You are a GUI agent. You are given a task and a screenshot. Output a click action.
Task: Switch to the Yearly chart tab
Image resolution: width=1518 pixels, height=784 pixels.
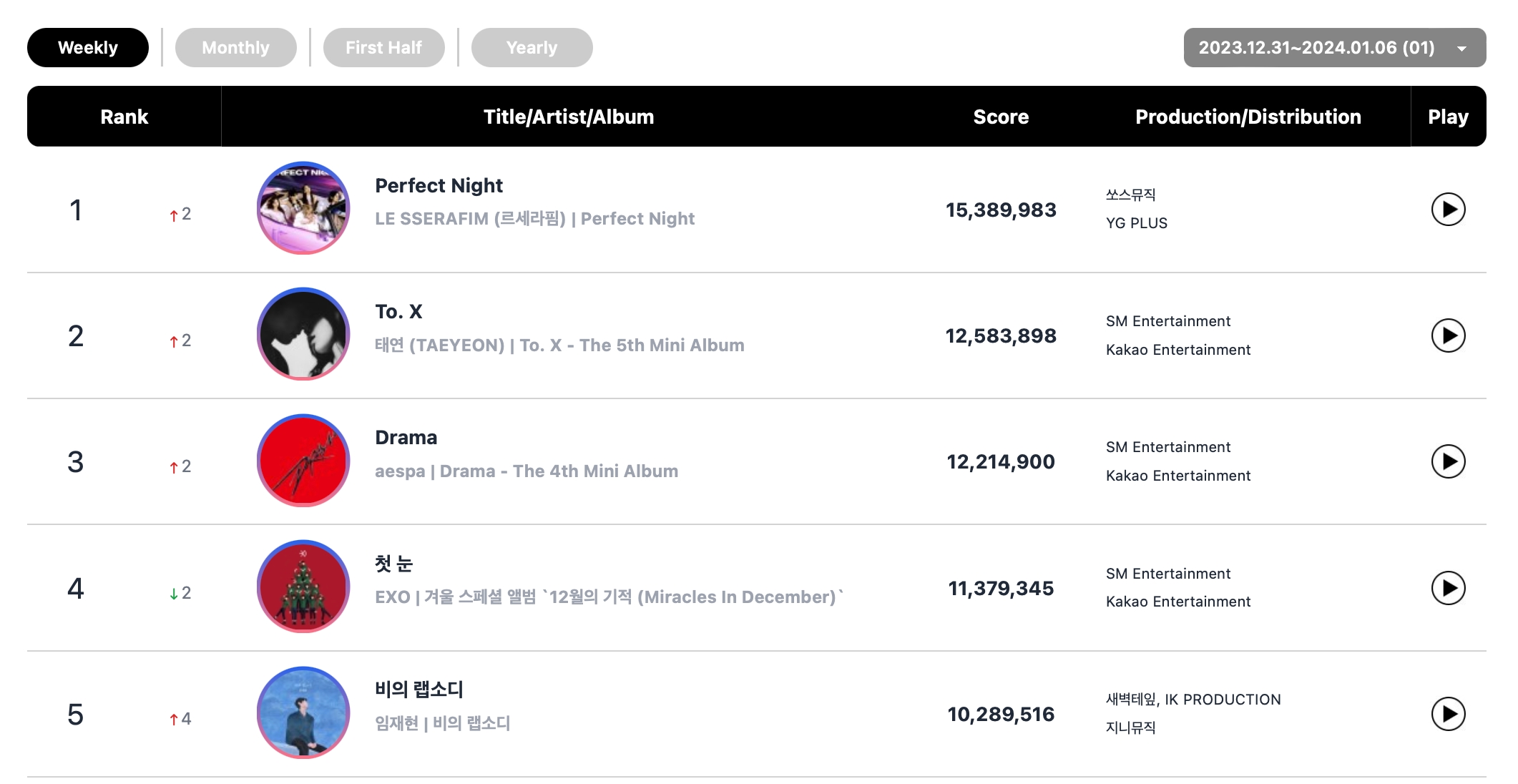coord(532,48)
